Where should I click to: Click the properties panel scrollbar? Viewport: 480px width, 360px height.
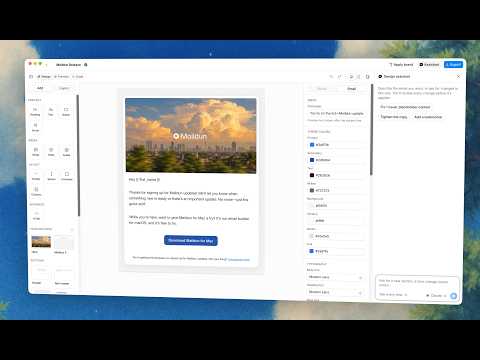pyautogui.click(x=371, y=130)
